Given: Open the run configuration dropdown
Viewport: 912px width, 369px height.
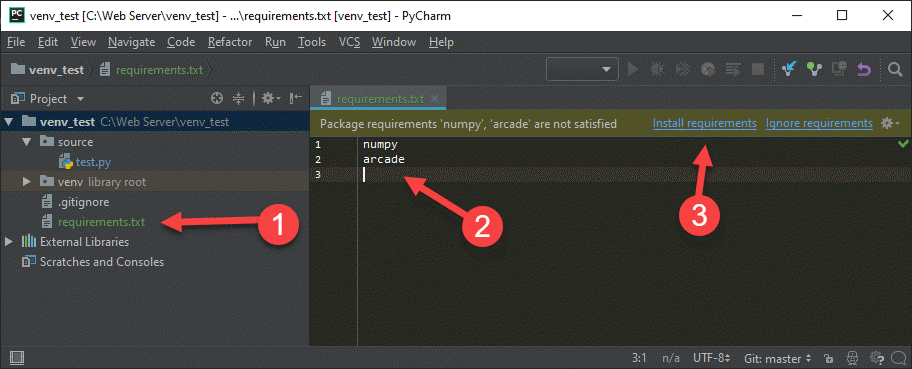Looking at the screenshot, I should tap(582, 70).
